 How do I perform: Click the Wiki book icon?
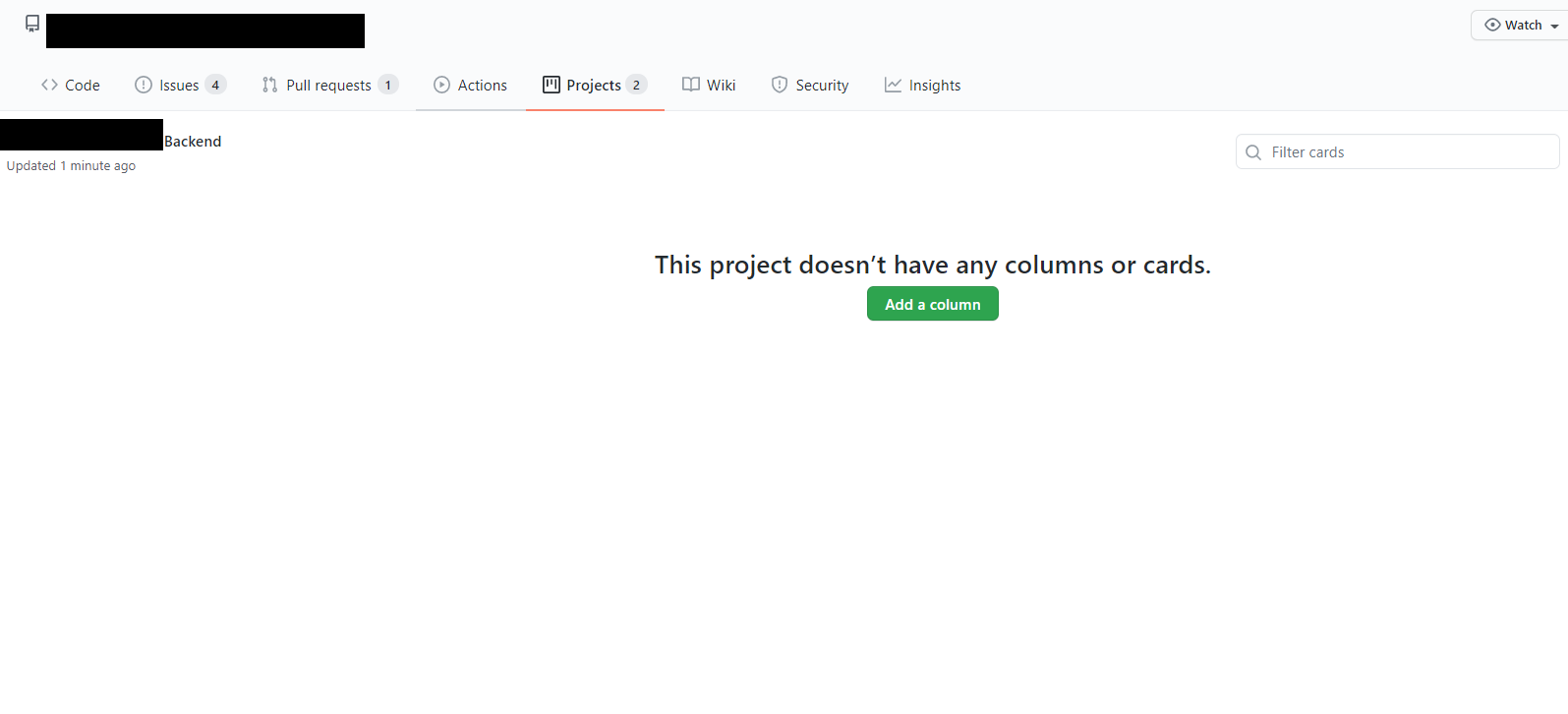(691, 86)
